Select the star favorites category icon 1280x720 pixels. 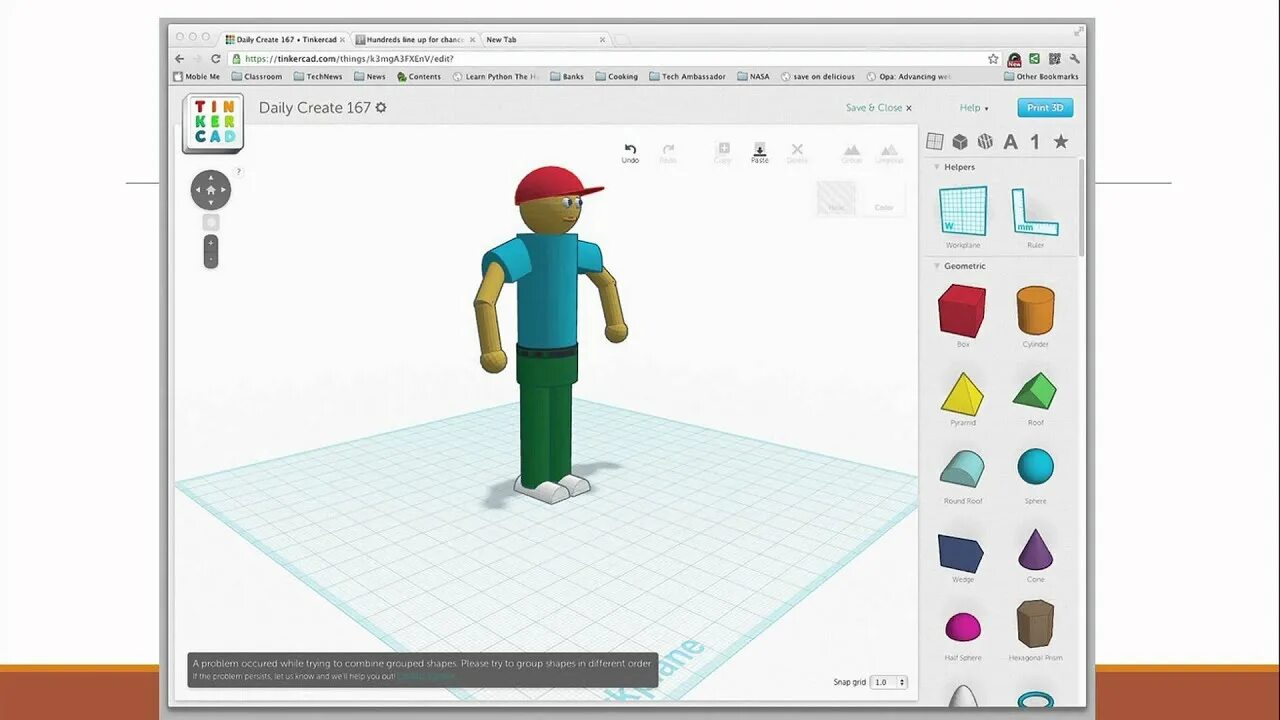pos(1061,142)
